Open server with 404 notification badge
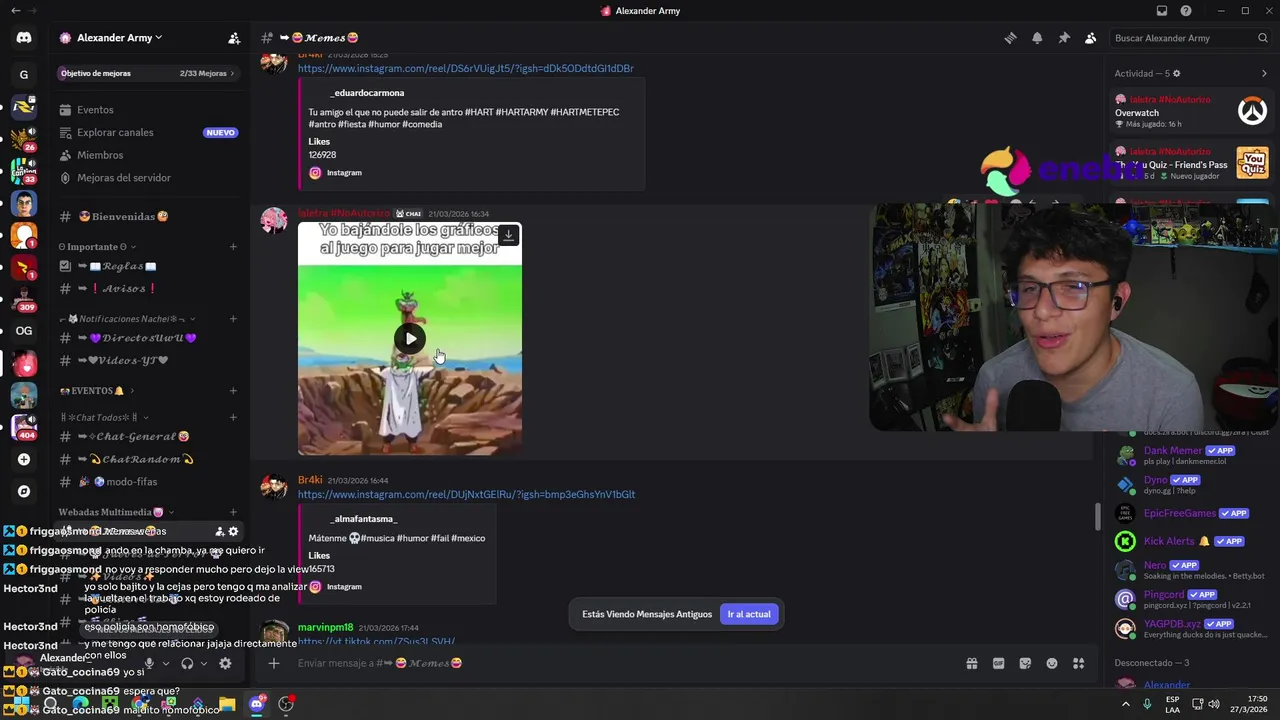 pos(24,427)
